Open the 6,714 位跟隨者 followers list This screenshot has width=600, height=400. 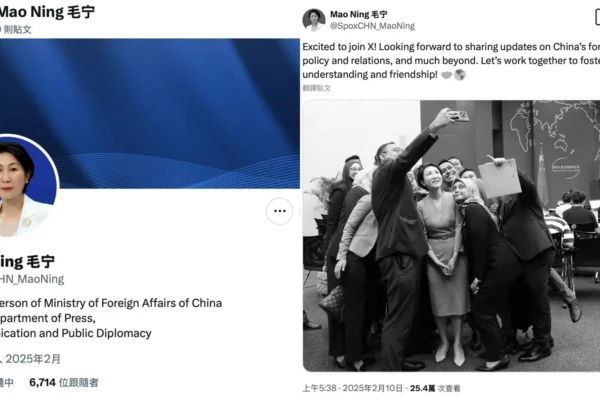[x=64, y=382]
